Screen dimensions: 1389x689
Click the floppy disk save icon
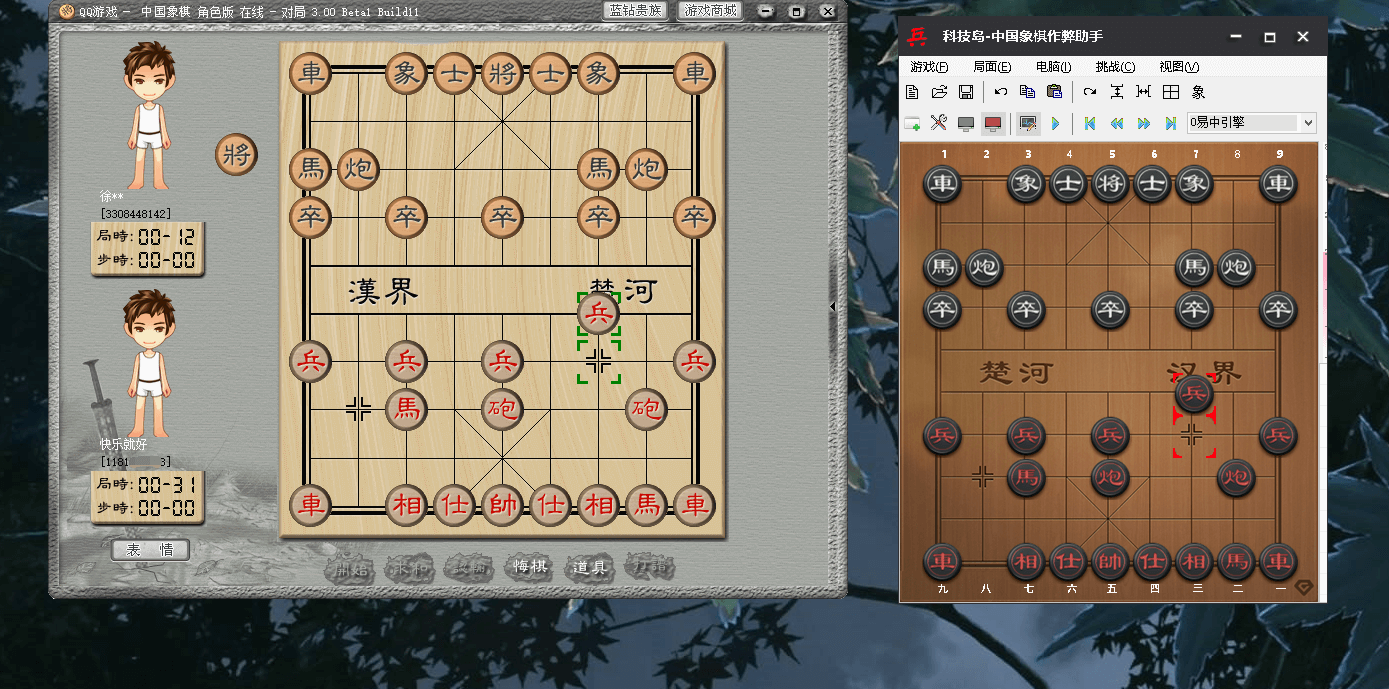(x=966, y=92)
